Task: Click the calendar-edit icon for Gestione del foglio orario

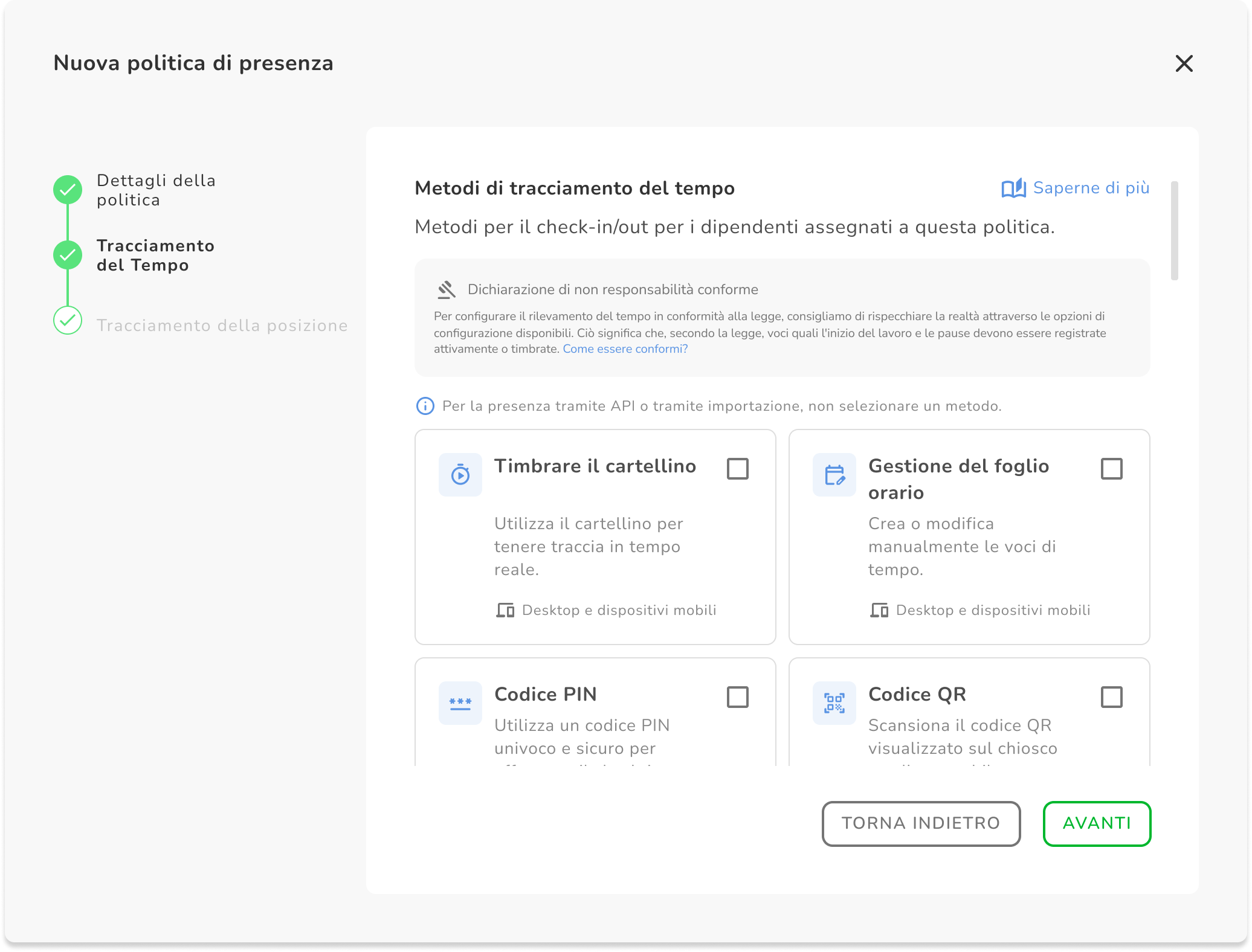Action: coord(834,475)
